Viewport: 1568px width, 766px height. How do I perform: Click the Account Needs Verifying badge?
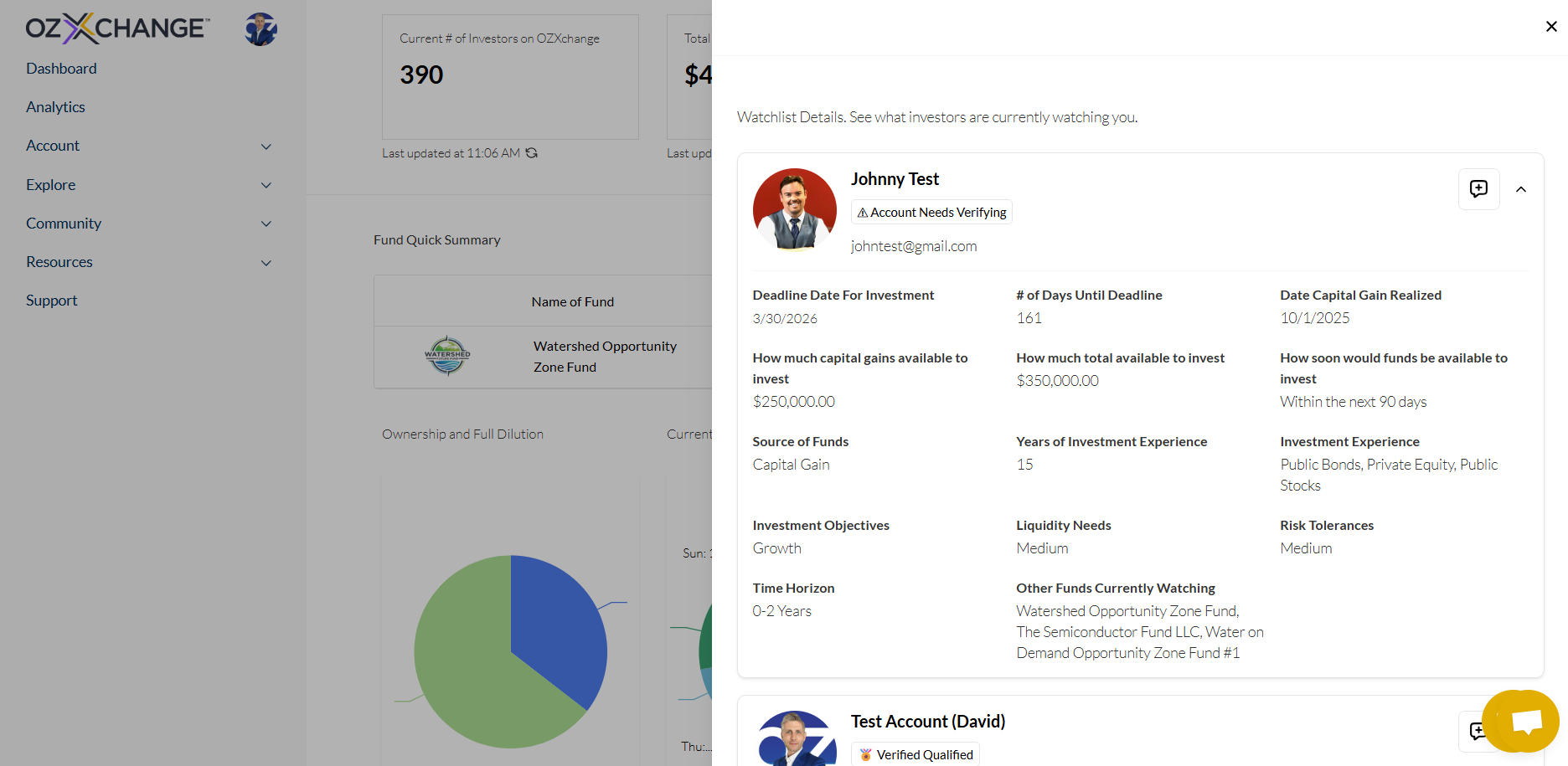[x=931, y=213]
